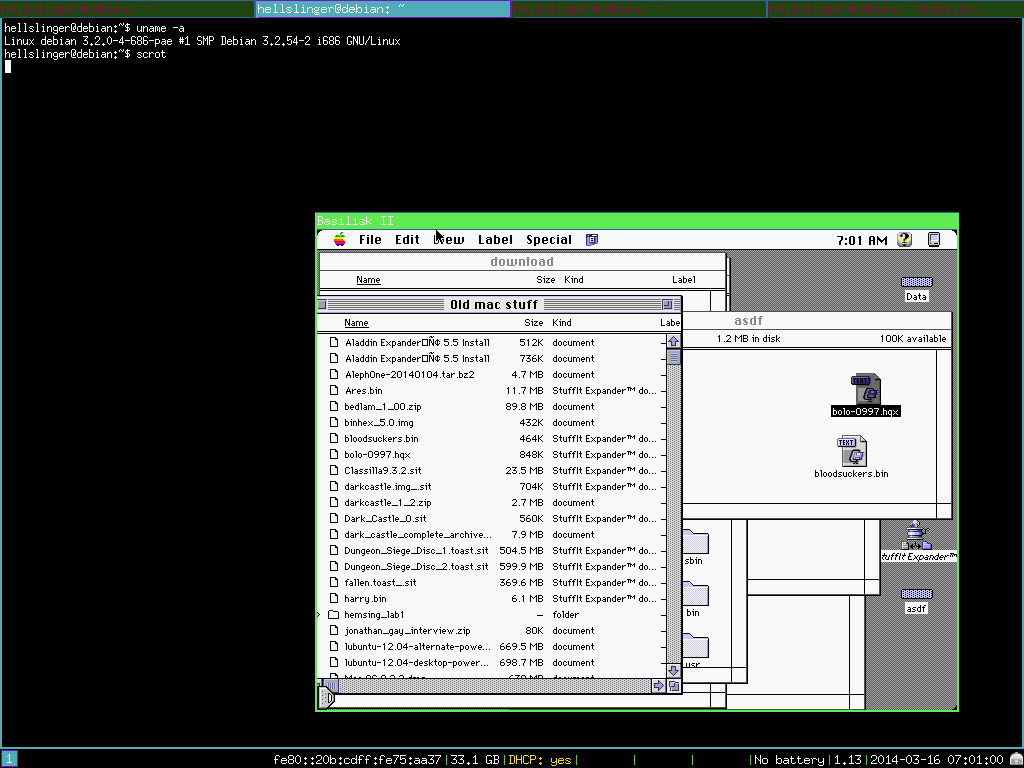The height and width of the screenshot is (768, 1024).
Task: Sort Old mac stuff by Kind column
Action: tap(562, 323)
